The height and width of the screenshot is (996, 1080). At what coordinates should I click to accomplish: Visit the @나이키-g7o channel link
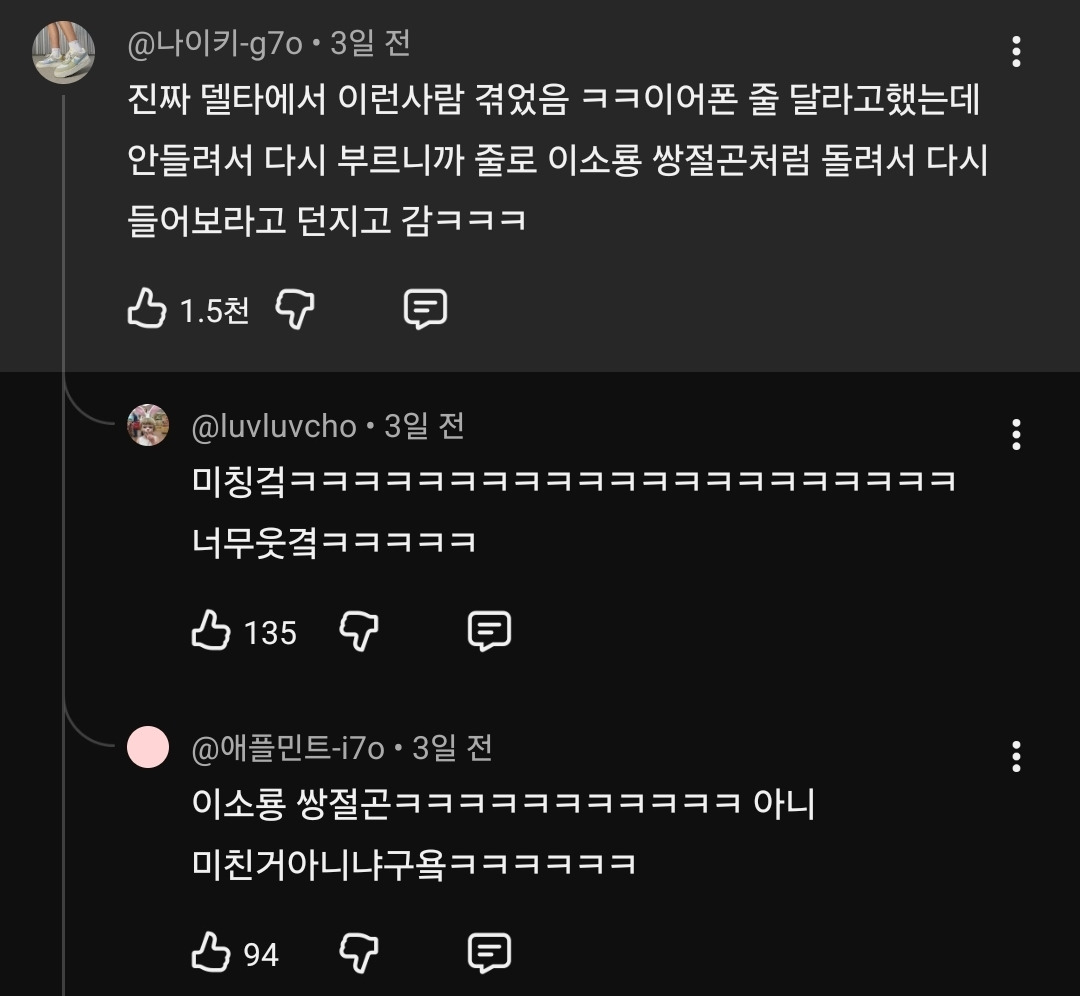point(214,43)
